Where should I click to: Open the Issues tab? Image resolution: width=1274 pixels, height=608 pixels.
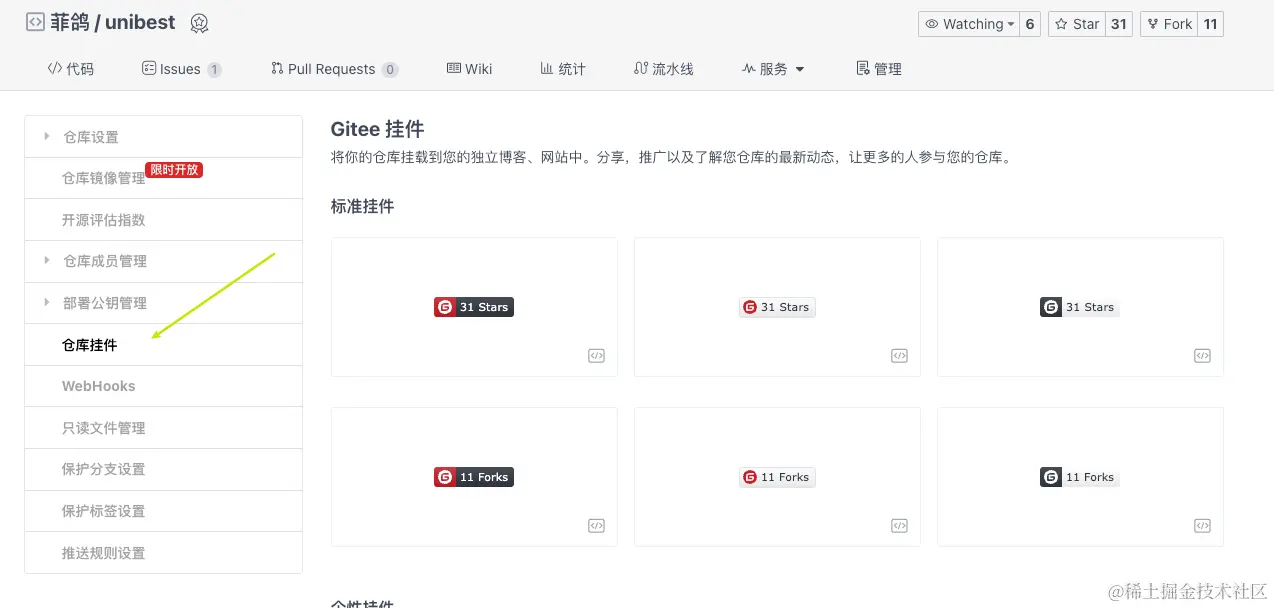click(181, 69)
